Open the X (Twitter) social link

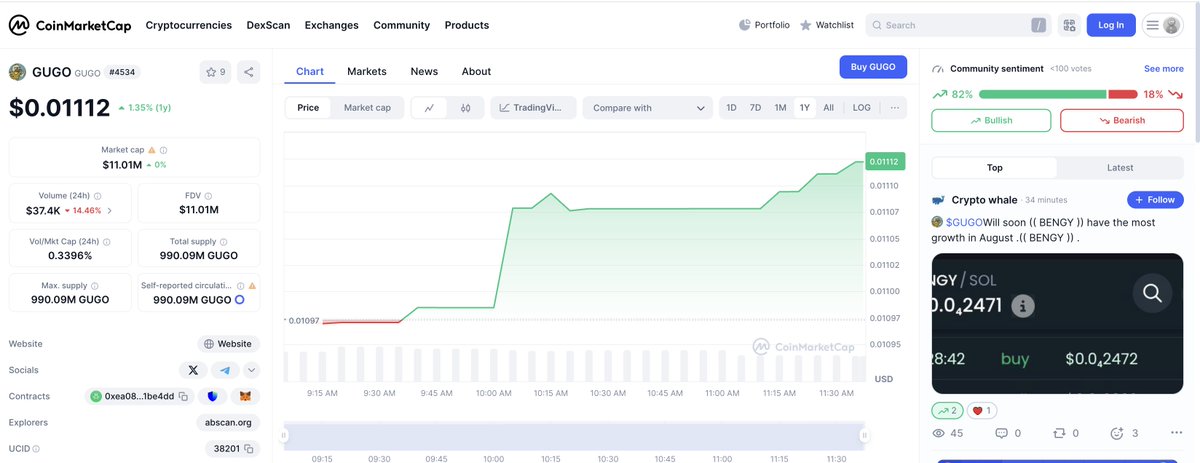192,370
